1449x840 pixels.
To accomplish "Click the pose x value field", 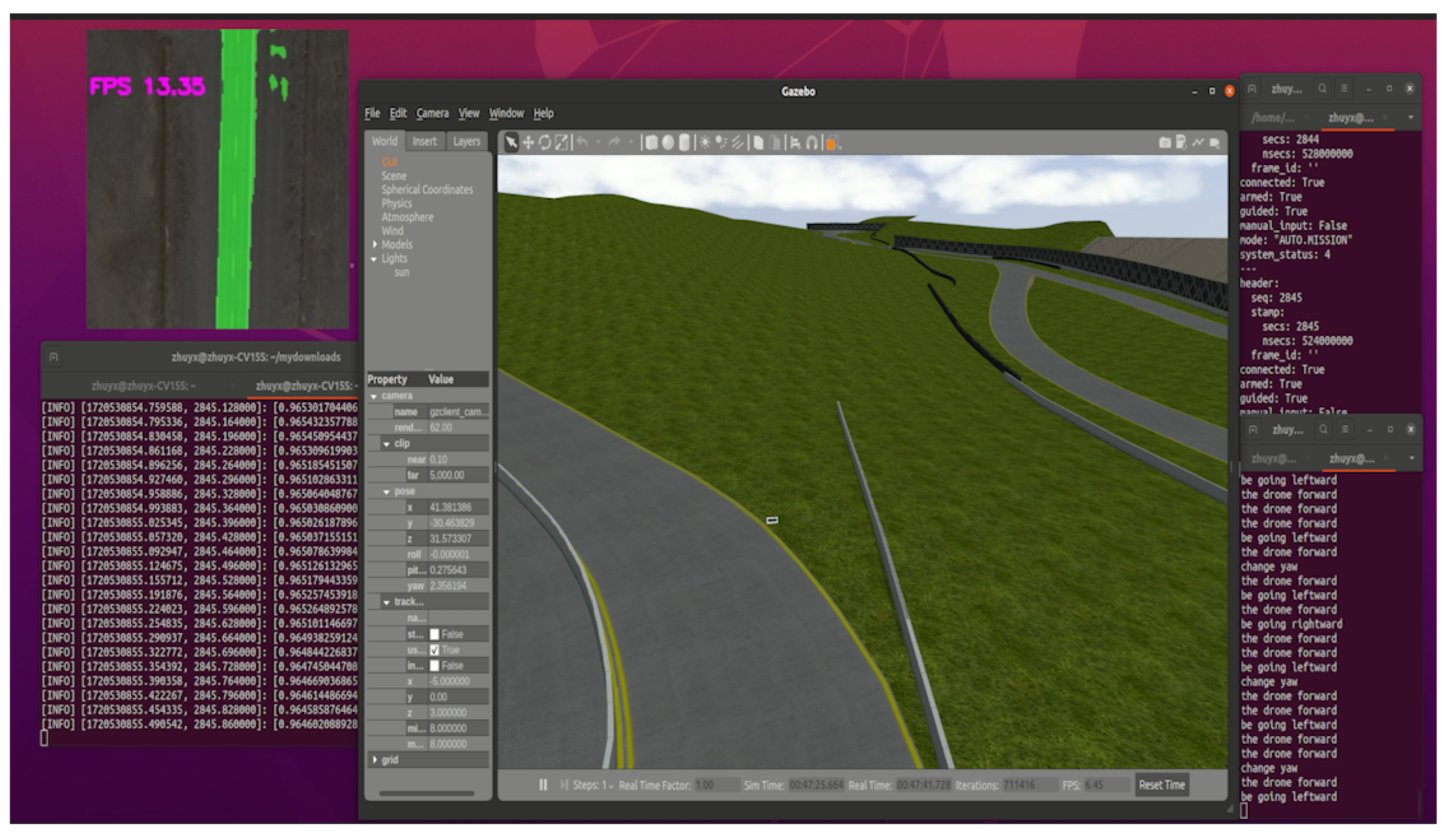I will pyautogui.click(x=457, y=507).
